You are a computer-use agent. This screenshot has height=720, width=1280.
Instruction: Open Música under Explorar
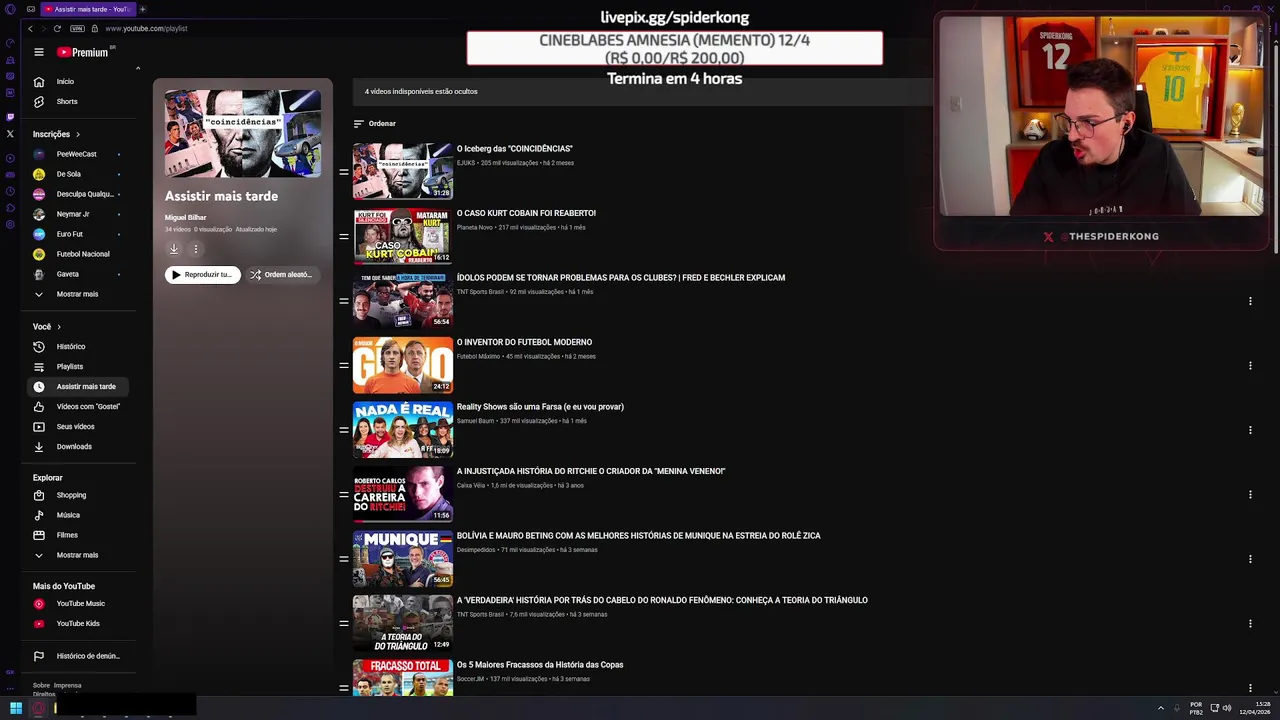coord(80,515)
